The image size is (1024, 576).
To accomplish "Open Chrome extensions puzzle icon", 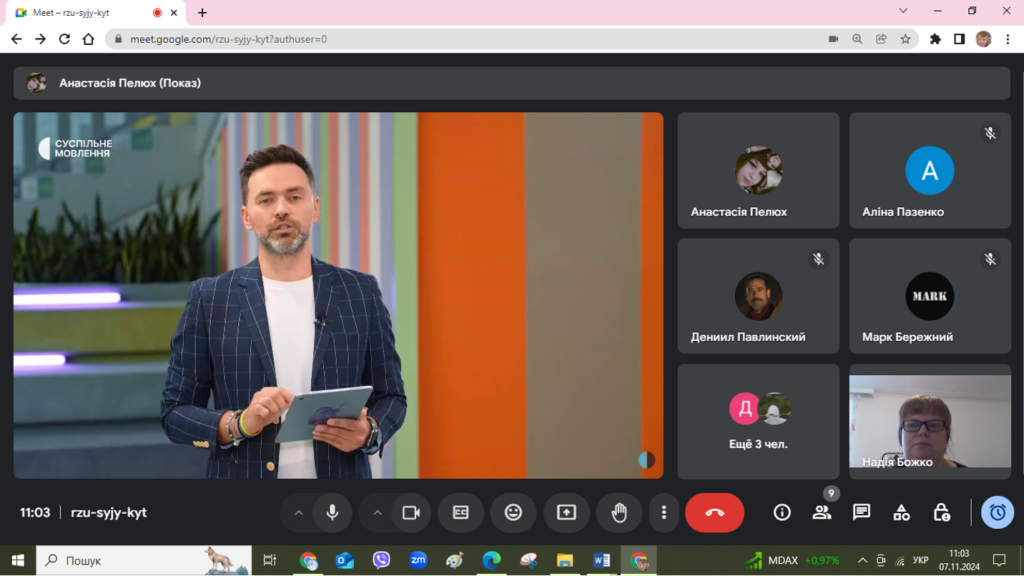I will point(935,39).
